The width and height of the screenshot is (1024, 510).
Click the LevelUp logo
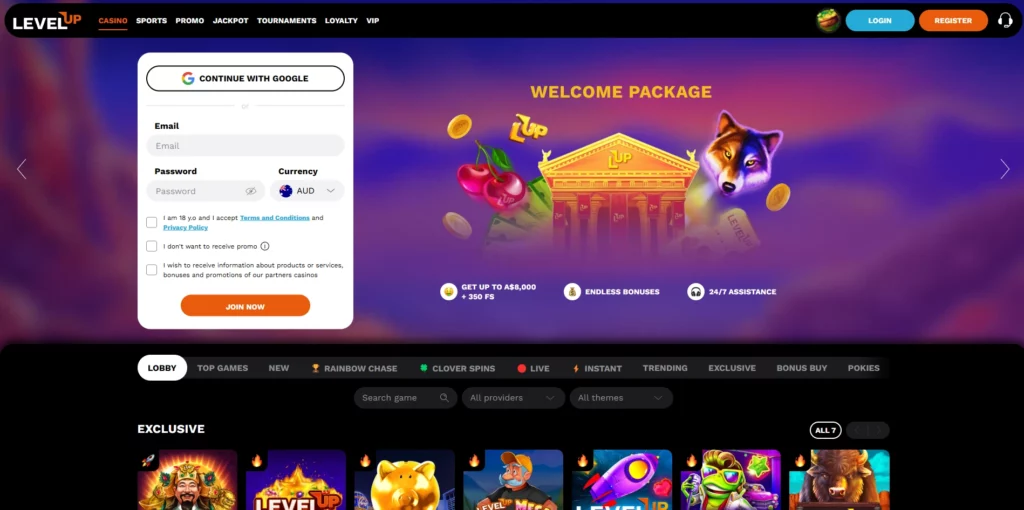coord(47,21)
